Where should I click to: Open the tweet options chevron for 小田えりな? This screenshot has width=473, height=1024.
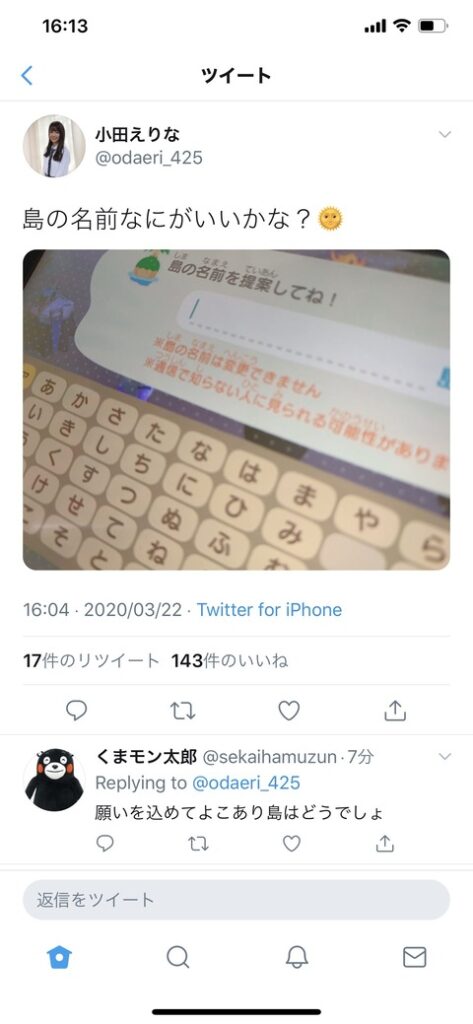(x=445, y=135)
